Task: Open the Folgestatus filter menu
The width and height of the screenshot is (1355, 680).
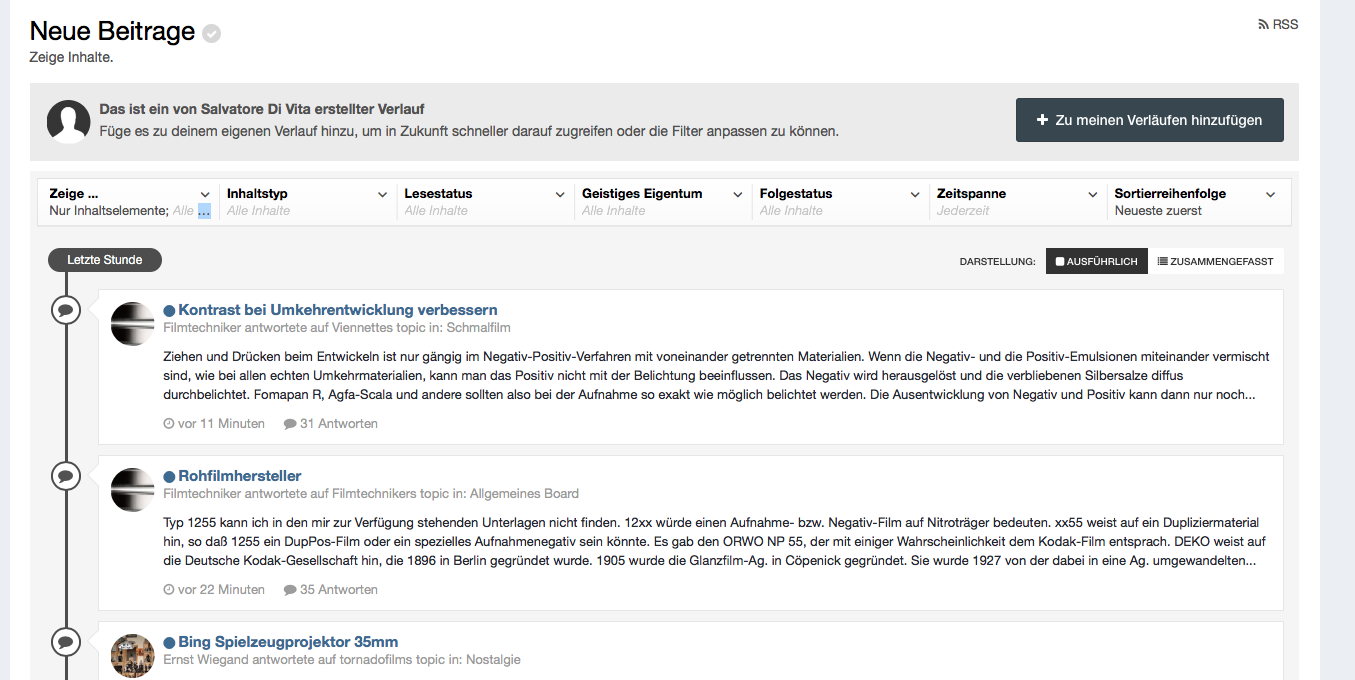Action: (x=839, y=202)
